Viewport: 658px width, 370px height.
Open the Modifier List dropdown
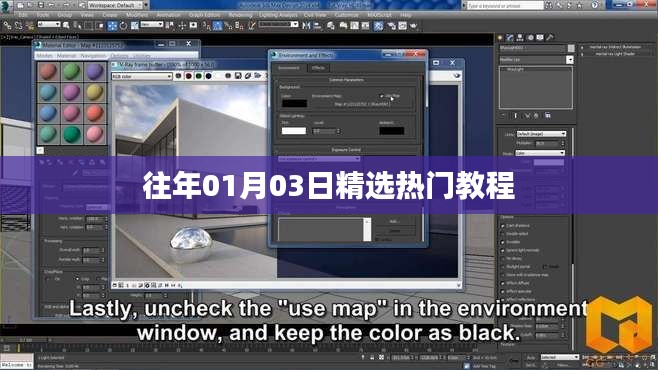pyautogui.click(x=536, y=60)
